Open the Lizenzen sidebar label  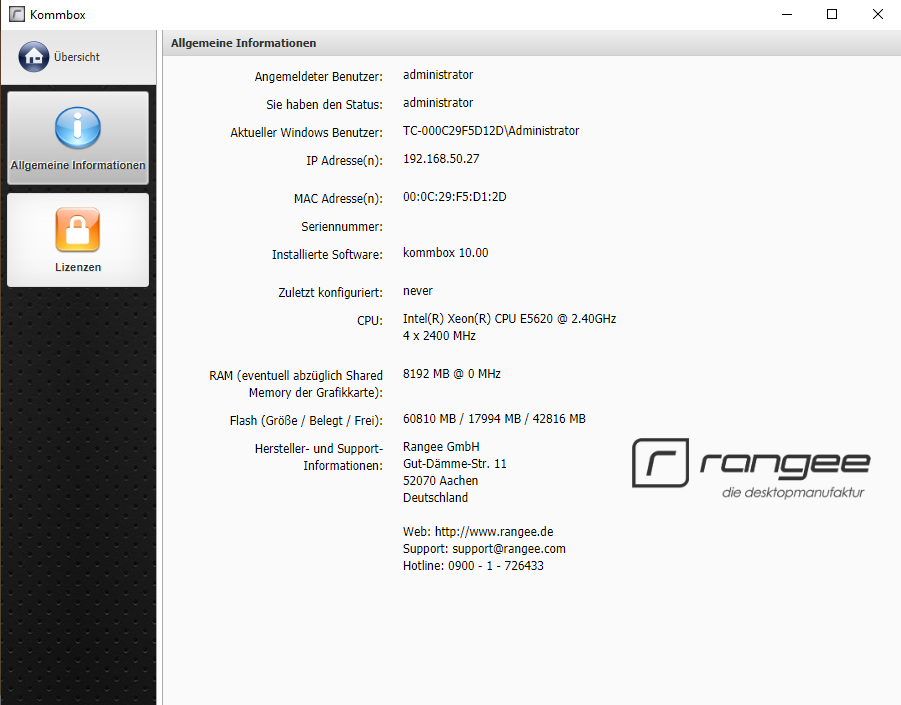click(78, 268)
